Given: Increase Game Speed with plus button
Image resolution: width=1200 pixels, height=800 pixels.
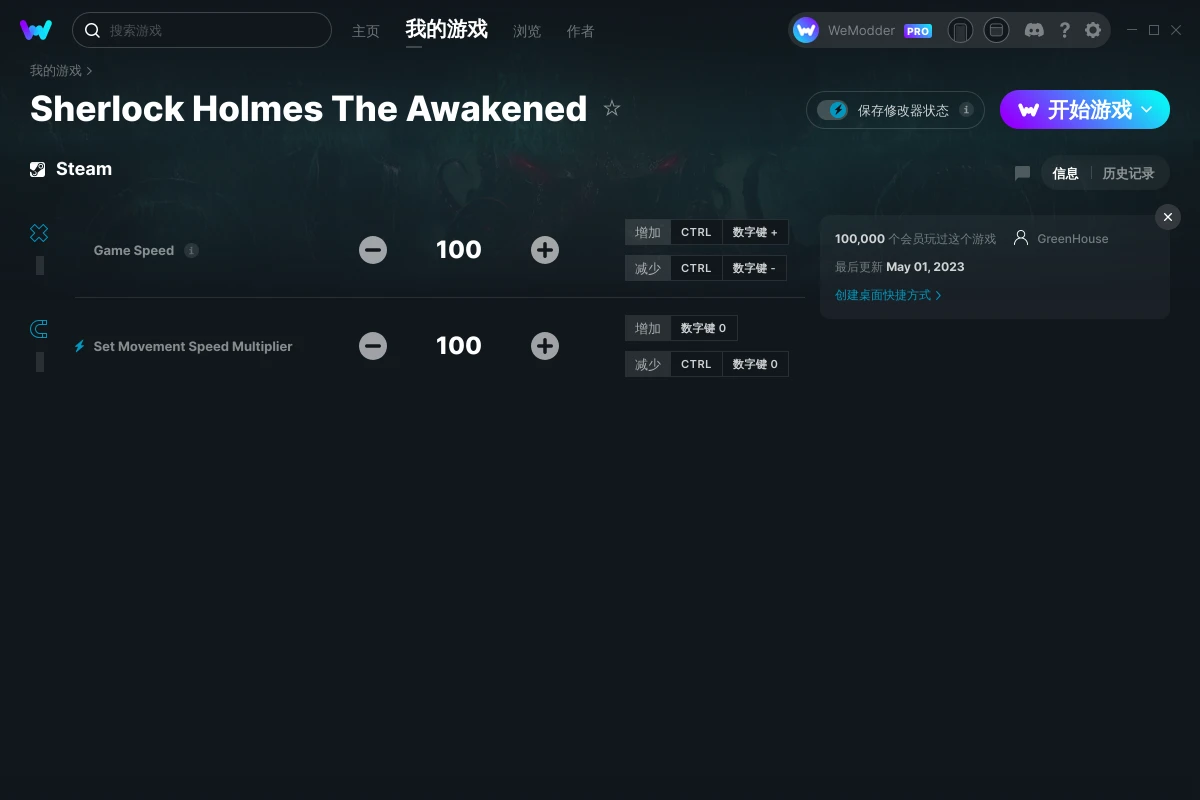Looking at the screenshot, I should click(x=545, y=250).
